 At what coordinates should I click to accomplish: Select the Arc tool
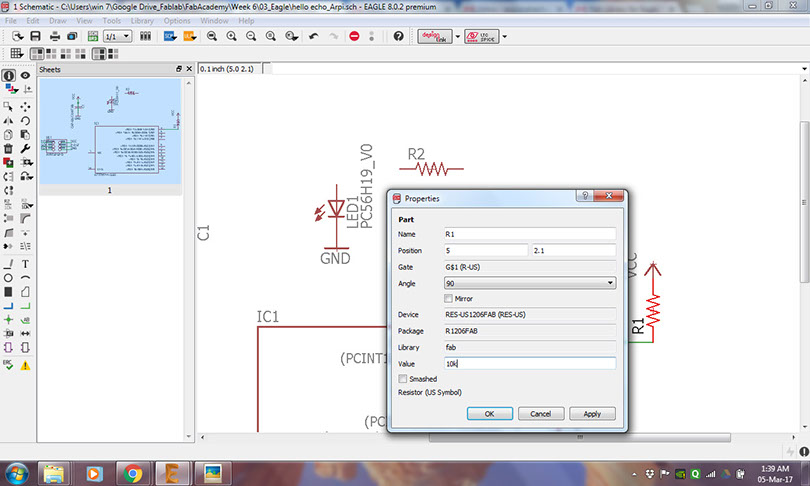coord(25,278)
